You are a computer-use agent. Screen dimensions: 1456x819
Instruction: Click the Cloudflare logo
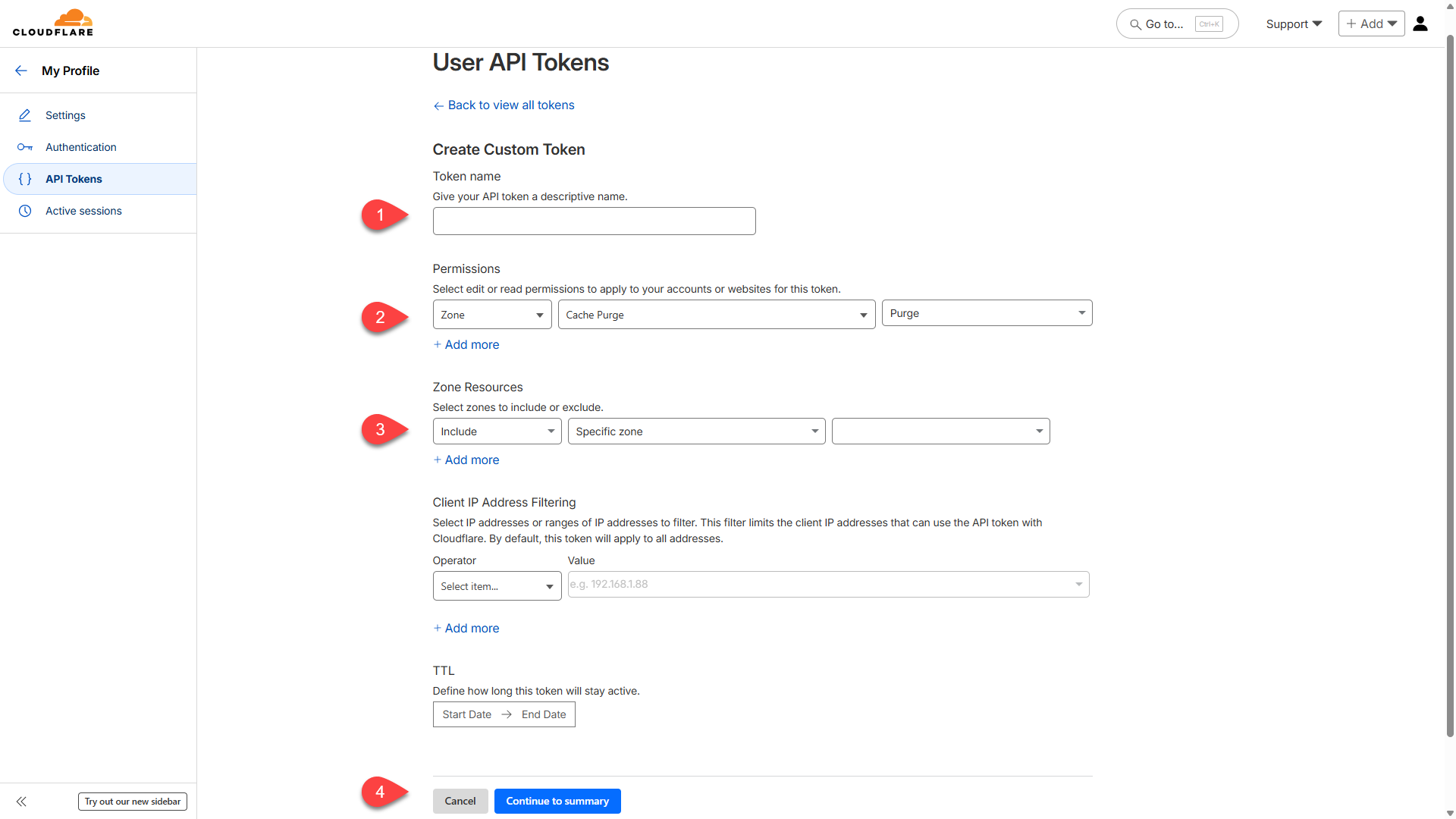53,23
